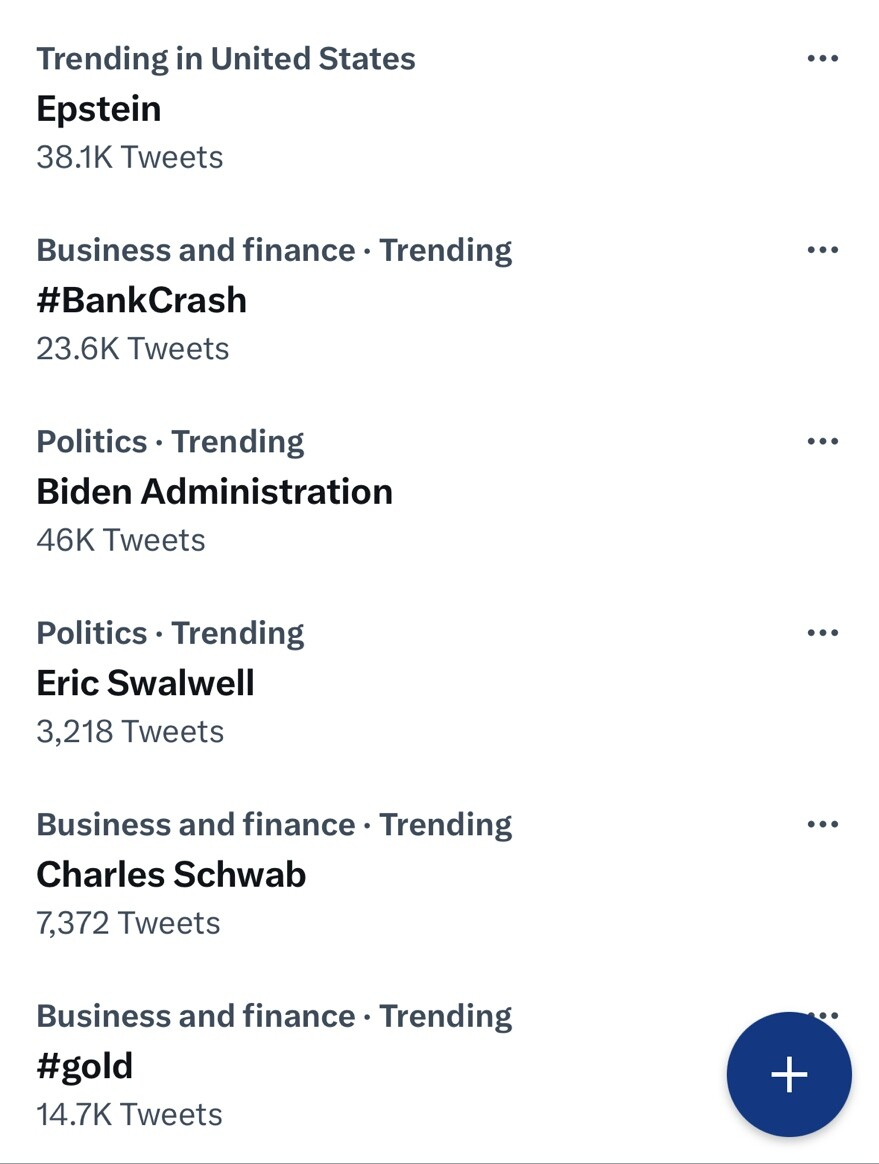Open the Epstein trending topic

[99, 108]
